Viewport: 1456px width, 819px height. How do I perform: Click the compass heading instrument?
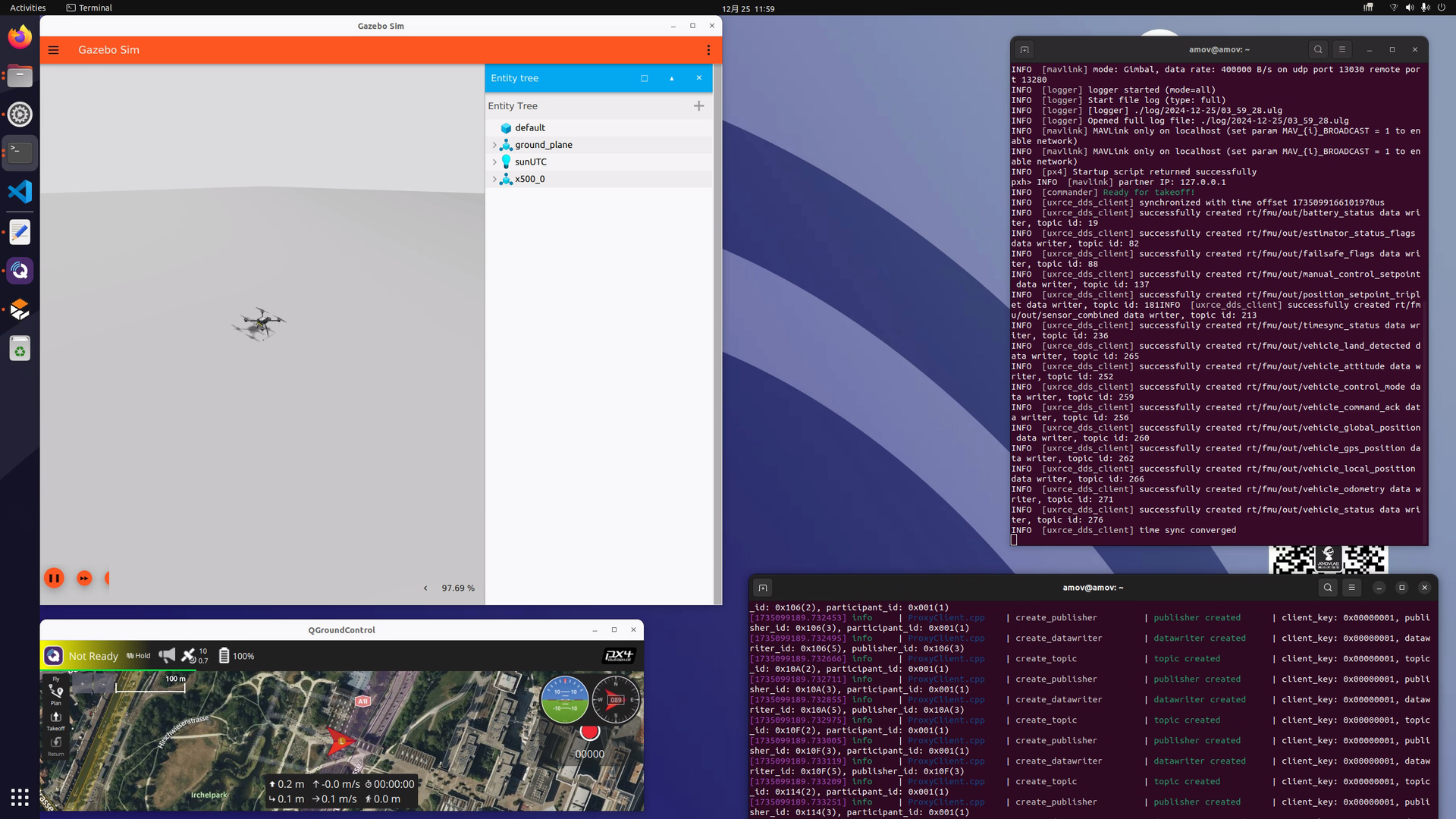(x=615, y=699)
